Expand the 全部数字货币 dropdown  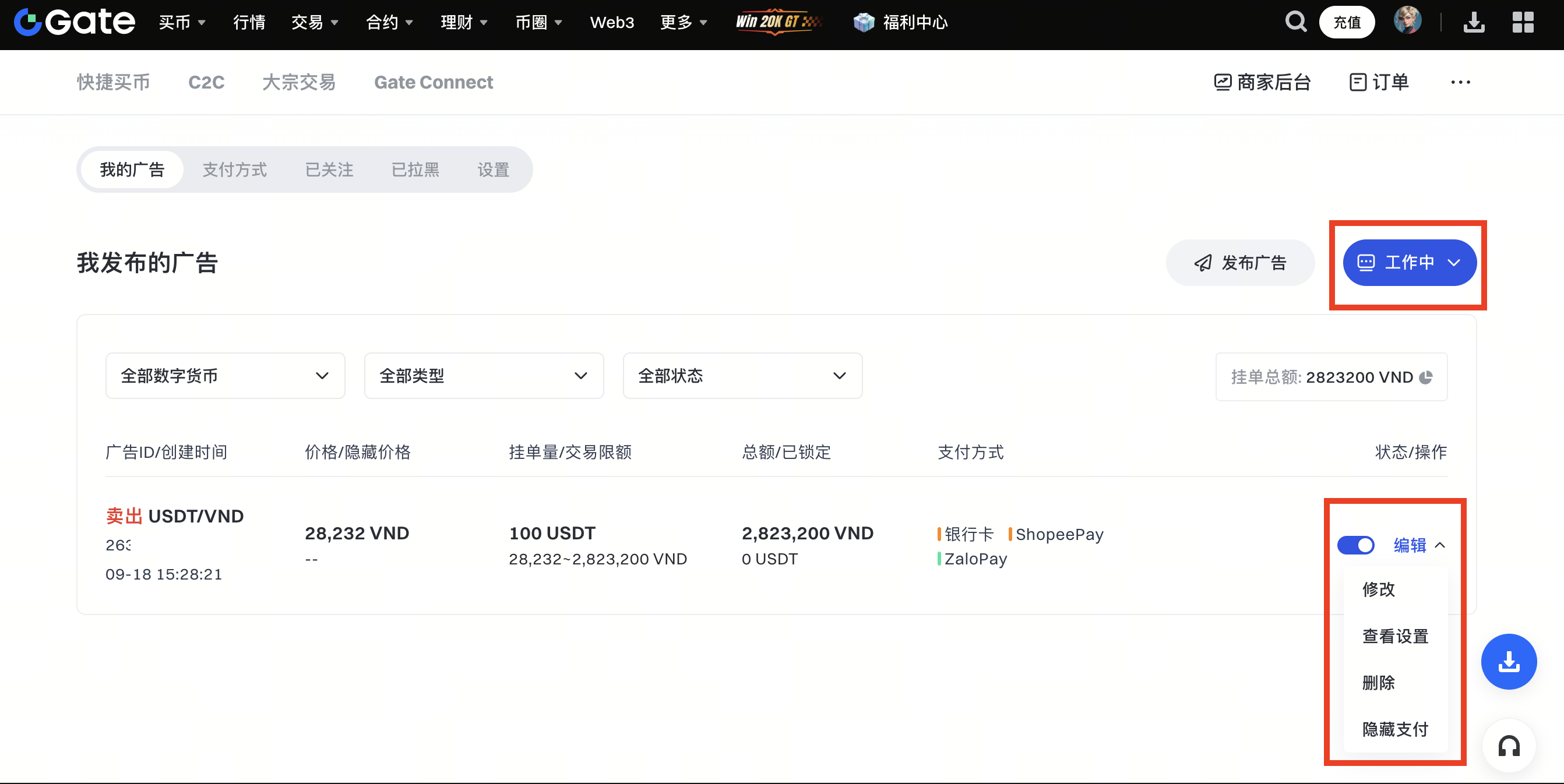[x=225, y=376]
